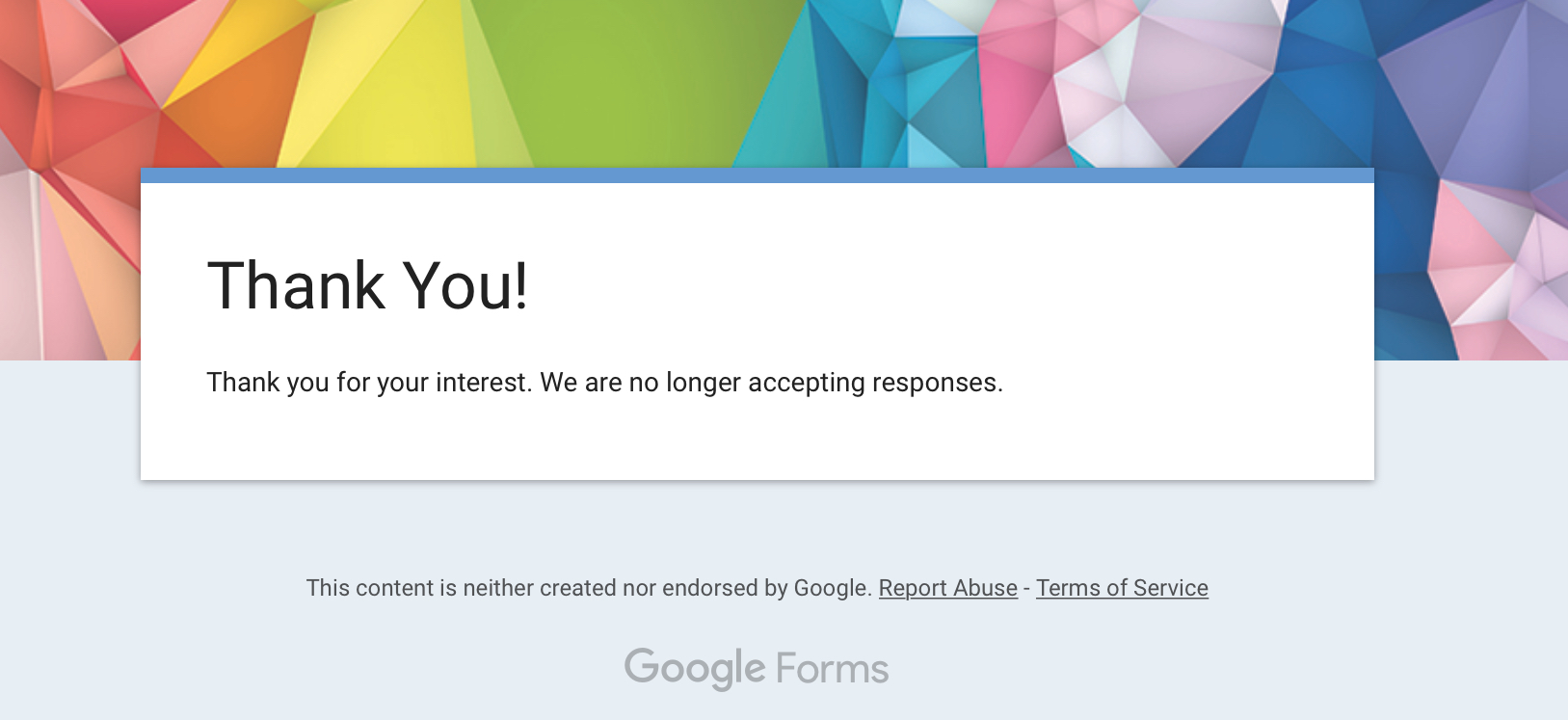Click the word Forms in the footer logo
This screenshot has height=720, width=1568.
point(832,669)
